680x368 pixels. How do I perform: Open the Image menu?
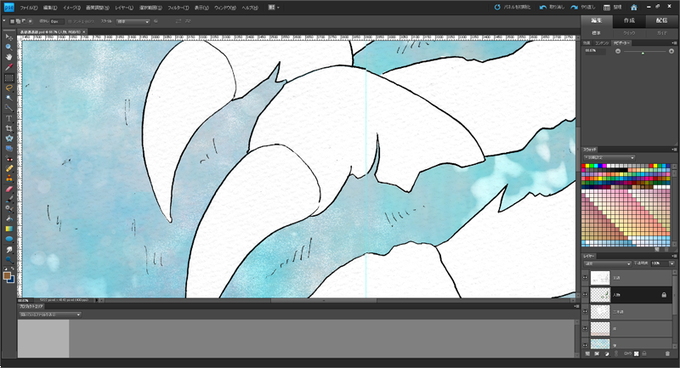tap(72, 8)
